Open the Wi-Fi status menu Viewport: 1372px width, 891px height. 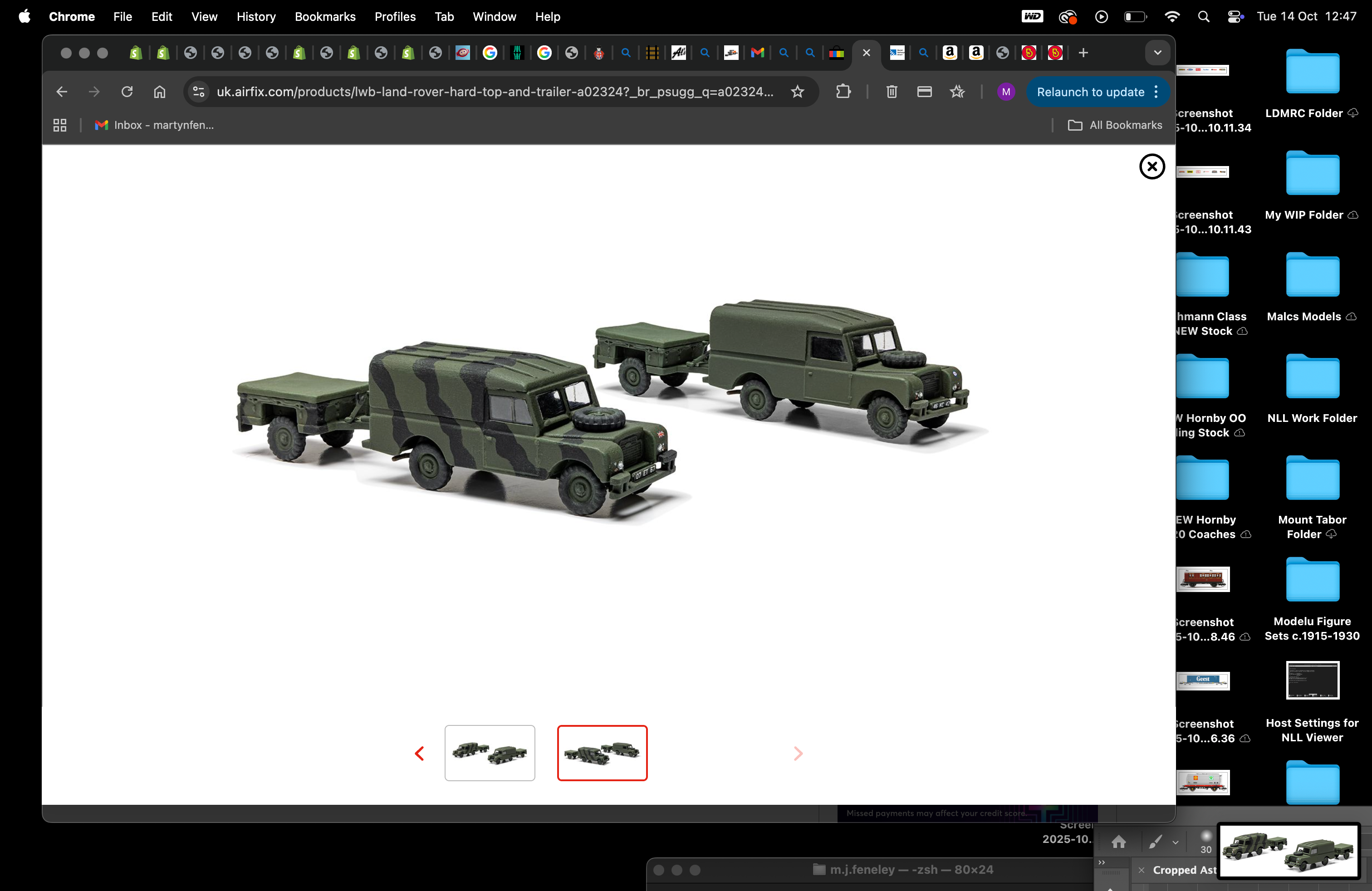click(x=1171, y=17)
